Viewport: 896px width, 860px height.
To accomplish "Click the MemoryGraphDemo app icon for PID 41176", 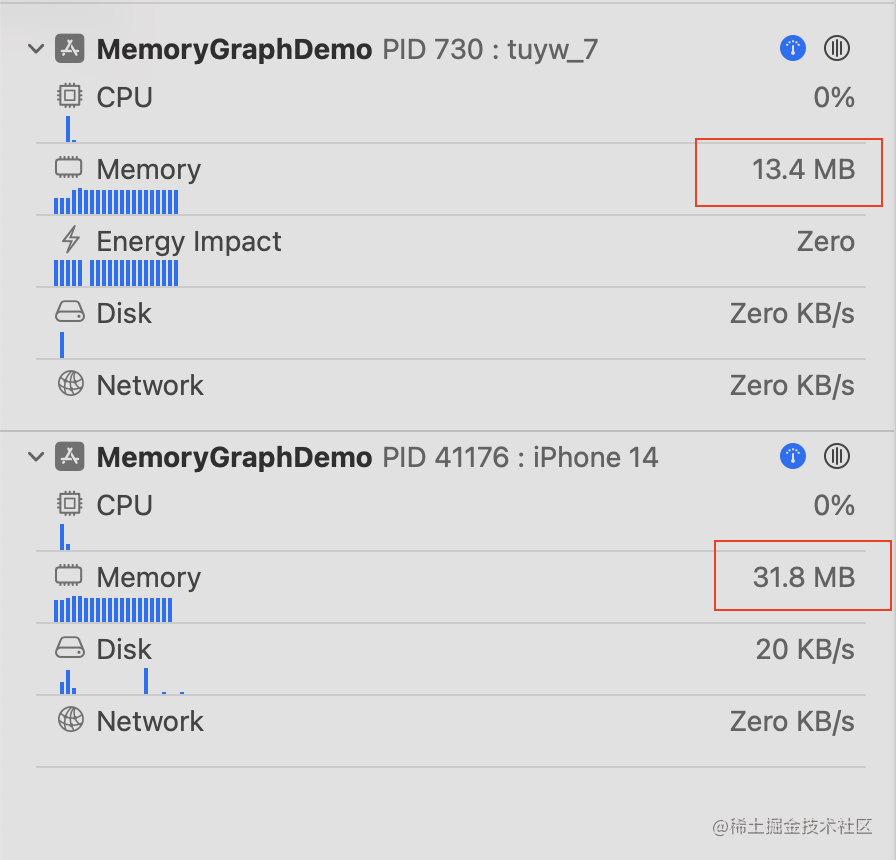I will [x=70, y=457].
